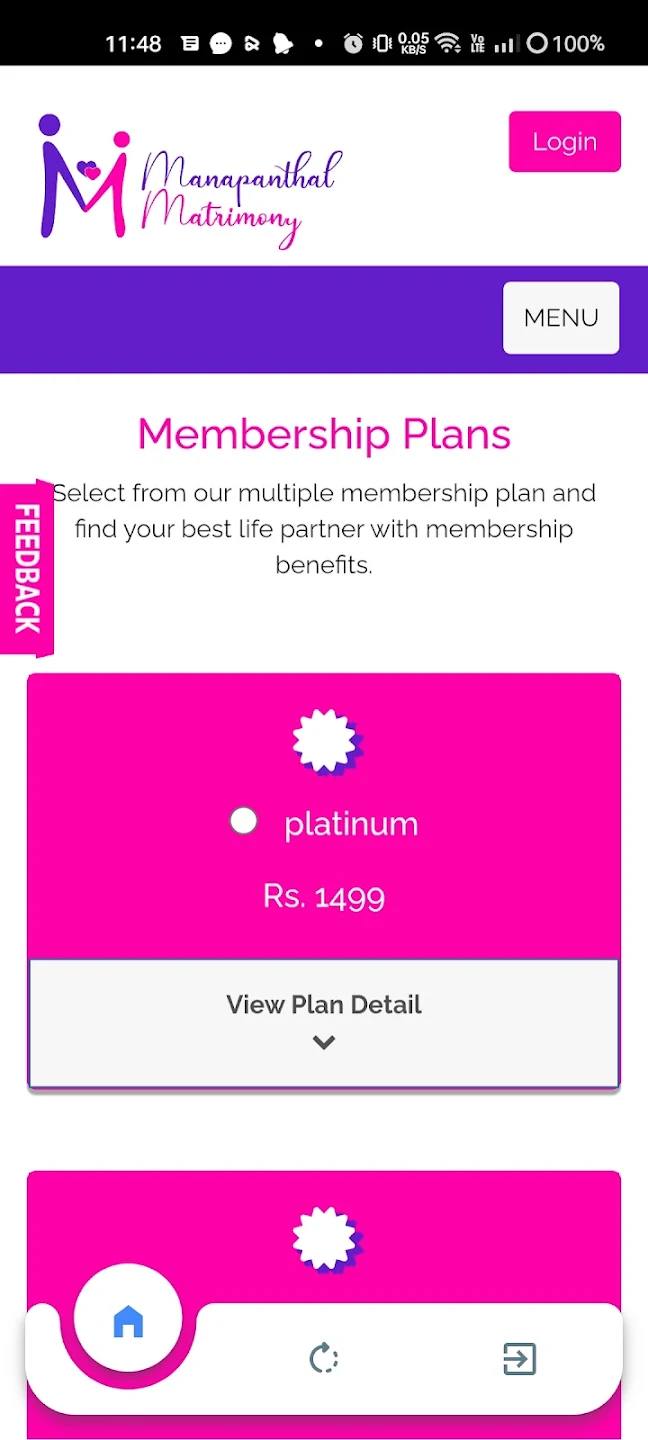
Task: Click the Login button
Action: click(x=565, y=142)
